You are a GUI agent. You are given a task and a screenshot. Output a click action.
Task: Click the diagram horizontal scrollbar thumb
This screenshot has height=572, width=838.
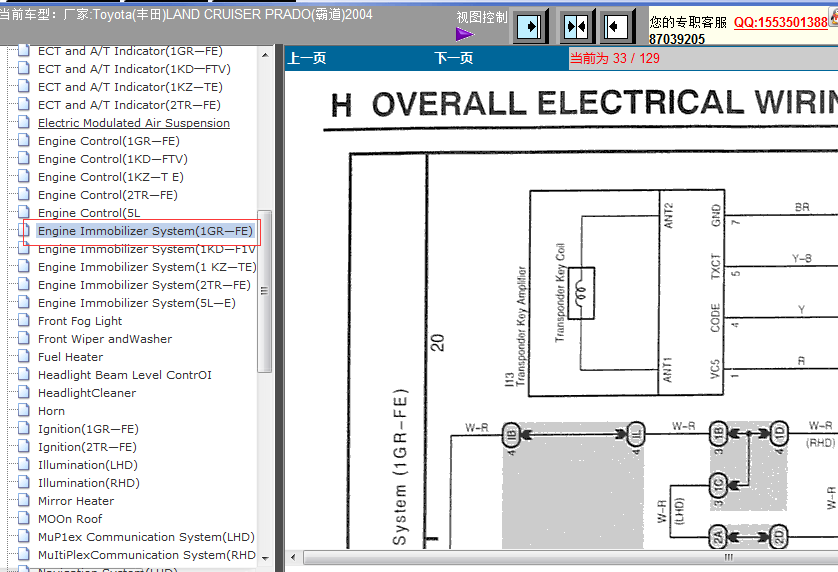(x=570, y=557)
